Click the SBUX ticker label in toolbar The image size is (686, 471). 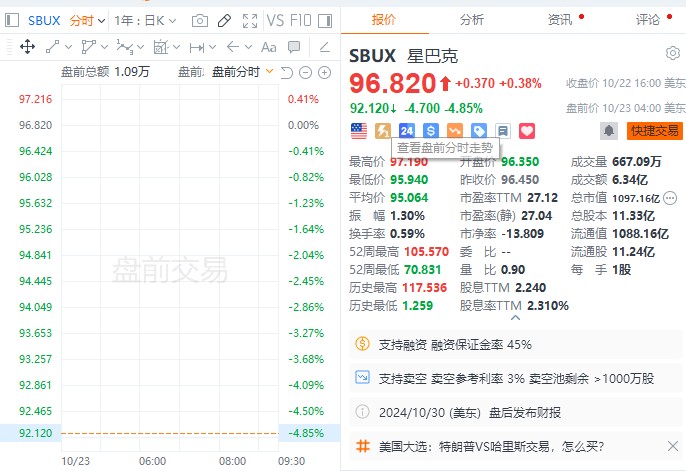click(x=44, y=21)
